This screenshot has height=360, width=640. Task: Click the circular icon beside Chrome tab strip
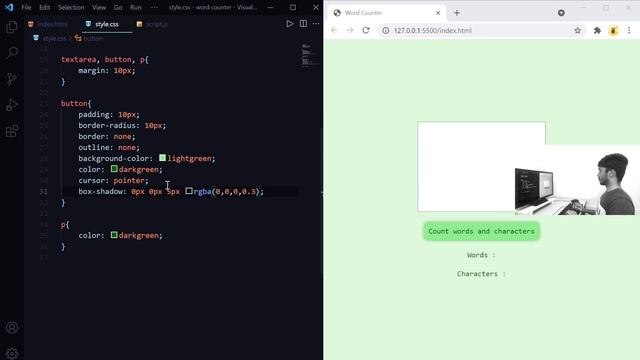pyautogui.click(x=561, y=13)
